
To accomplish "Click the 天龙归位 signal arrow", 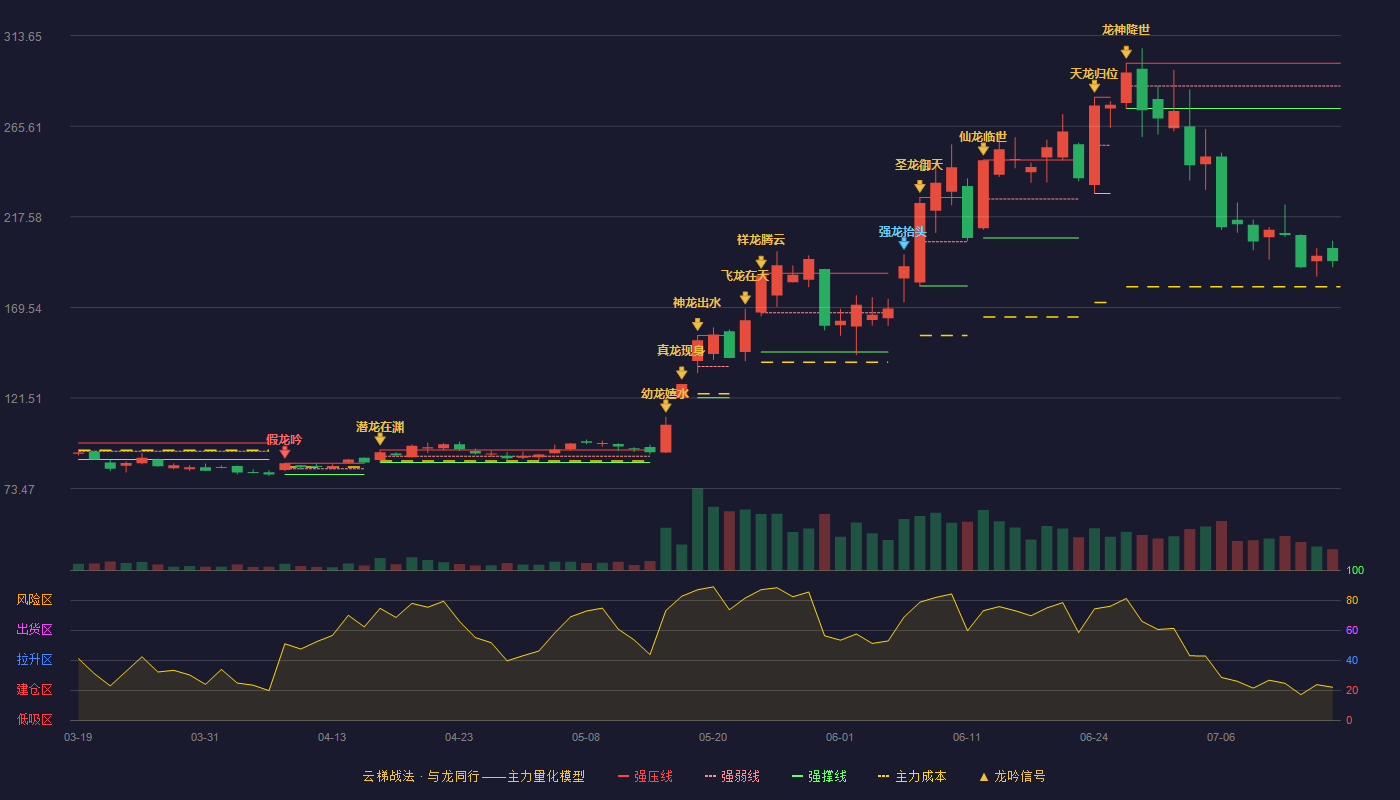I will coord(1094,87).
